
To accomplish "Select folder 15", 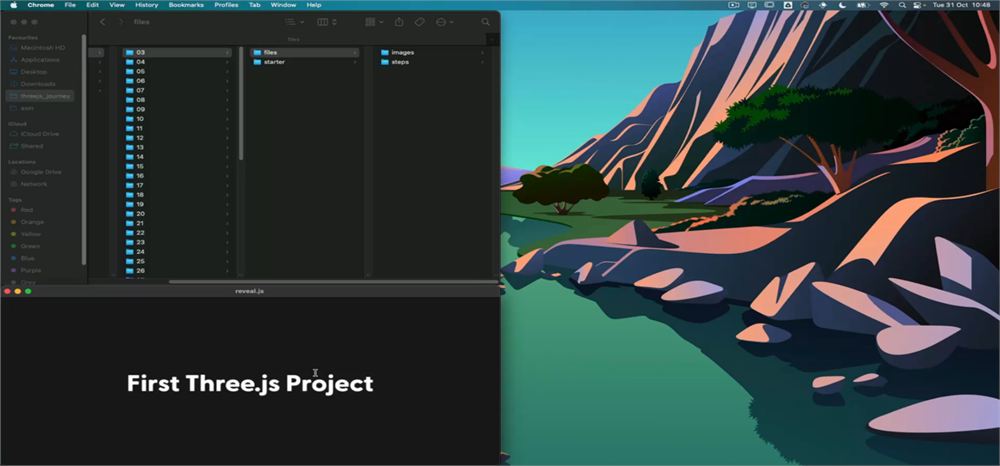I will [177, 166].
